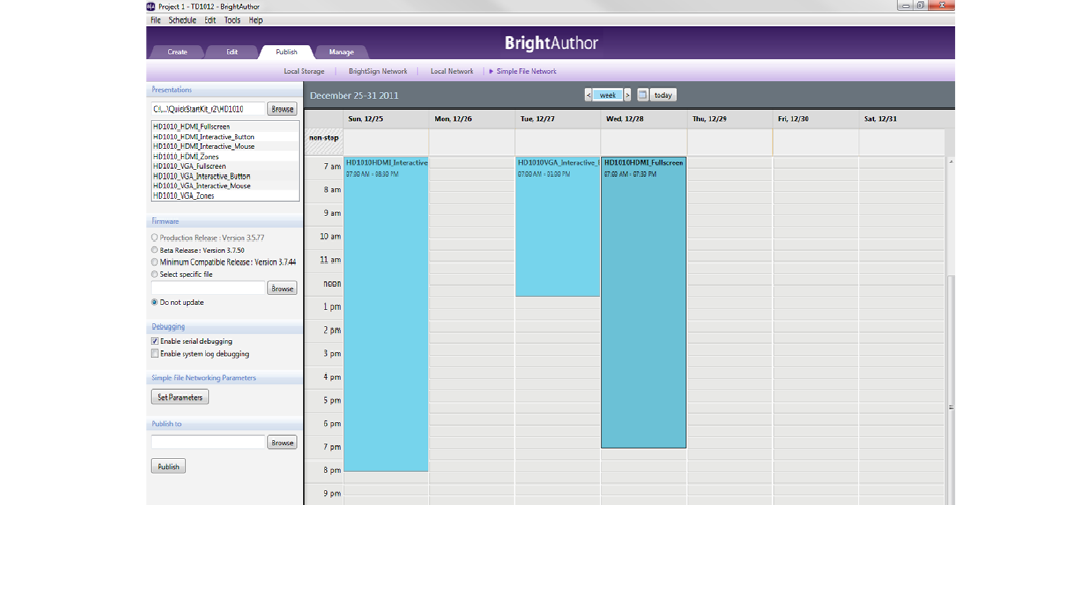Select the Sunday HD1010HDMI_Interactive schedule block
This screenshot has height=608, width=1080.
tap(386, 314)
